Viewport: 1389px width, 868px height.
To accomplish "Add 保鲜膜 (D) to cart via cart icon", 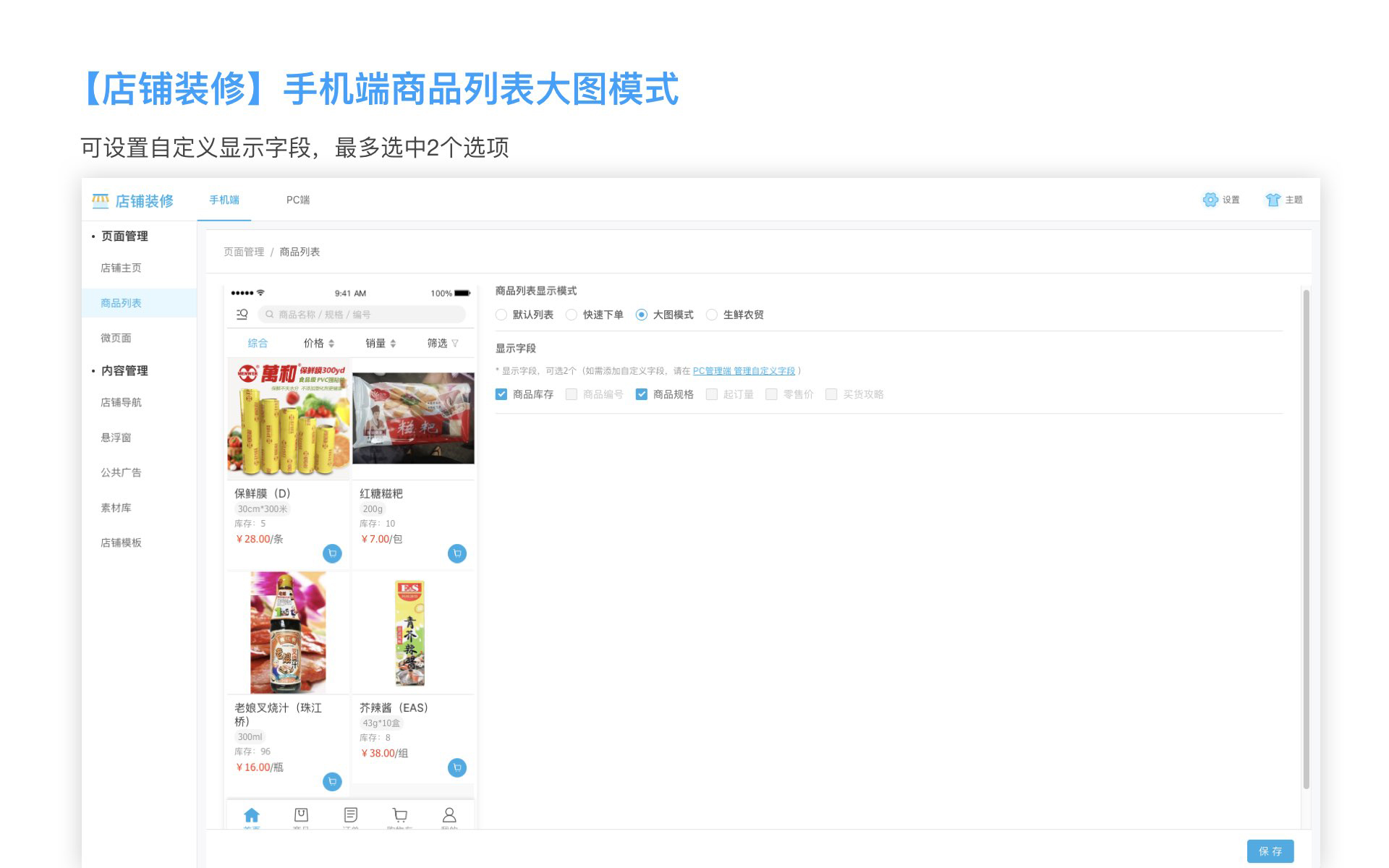I will [332, 553].
